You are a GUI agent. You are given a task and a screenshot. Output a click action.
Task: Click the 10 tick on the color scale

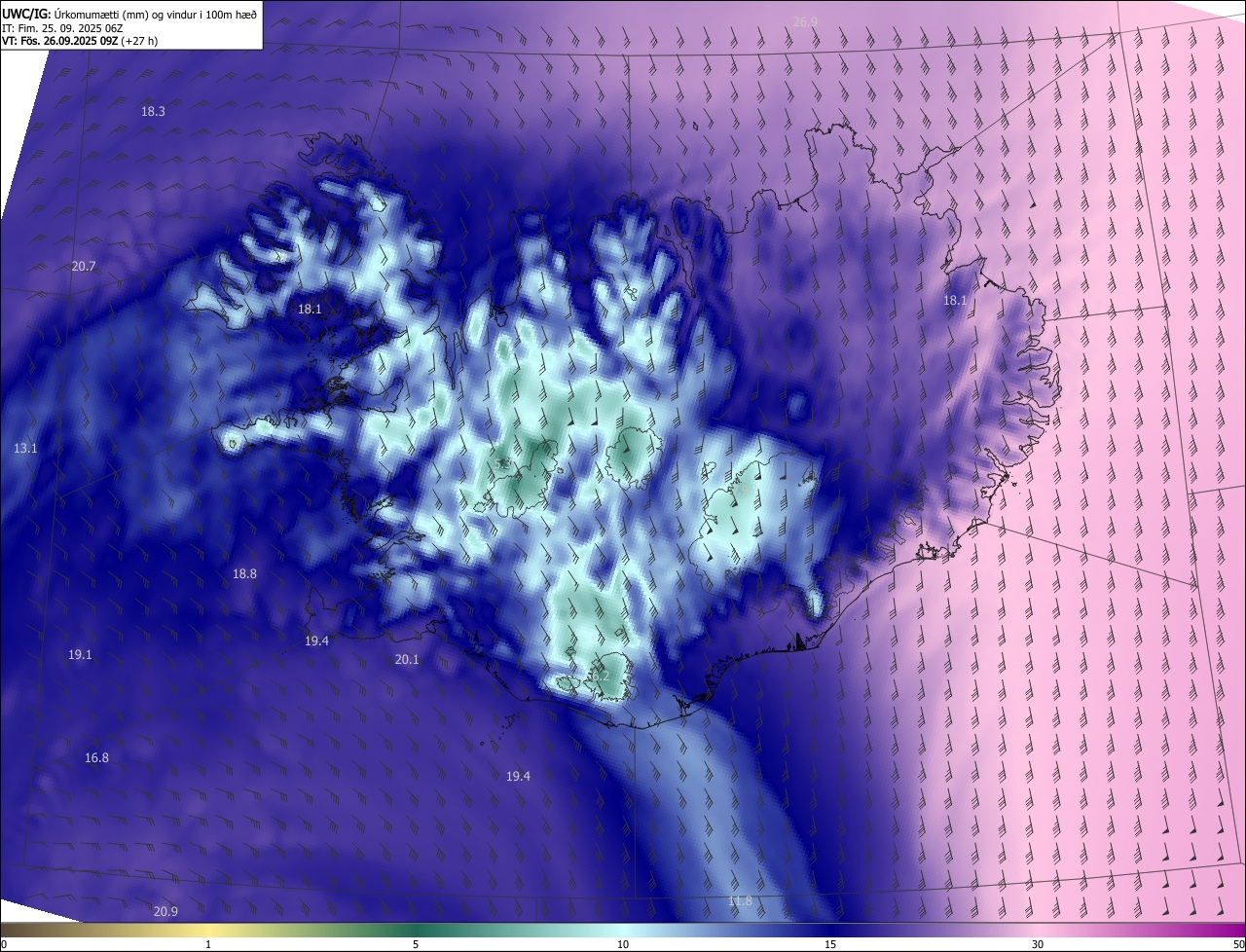point(623,944)
